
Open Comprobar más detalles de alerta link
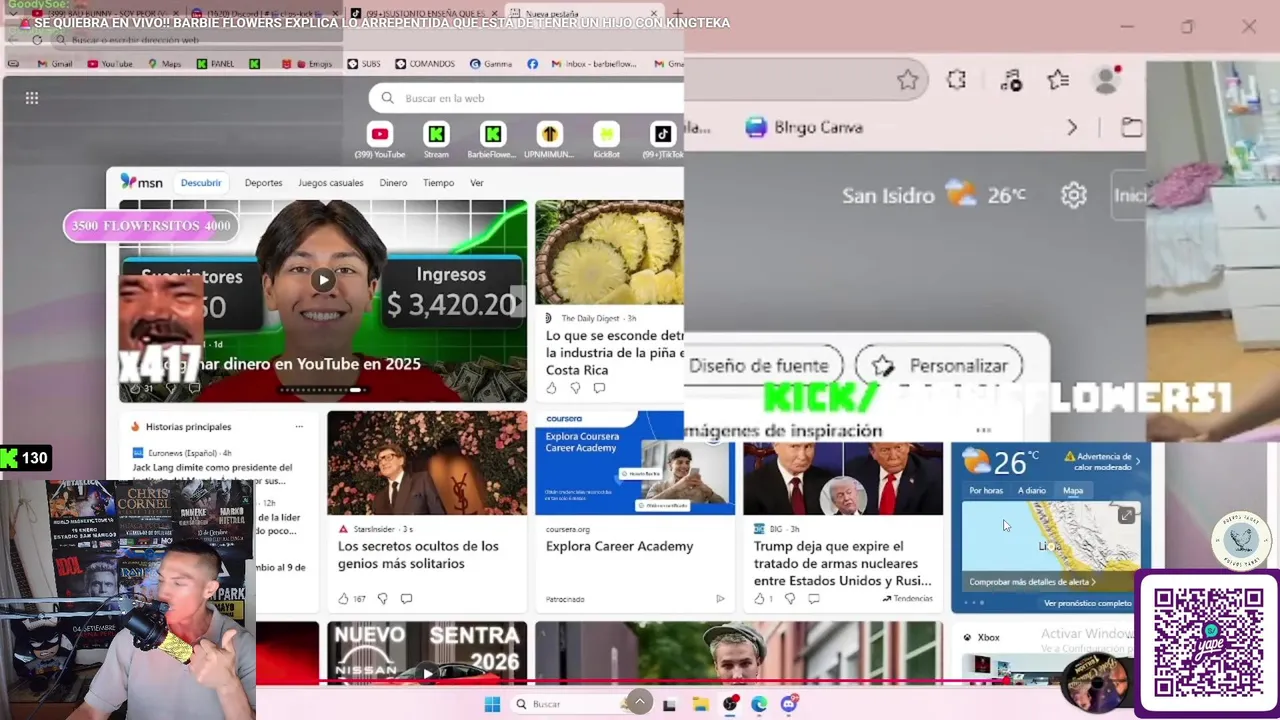click(1032, 582)
